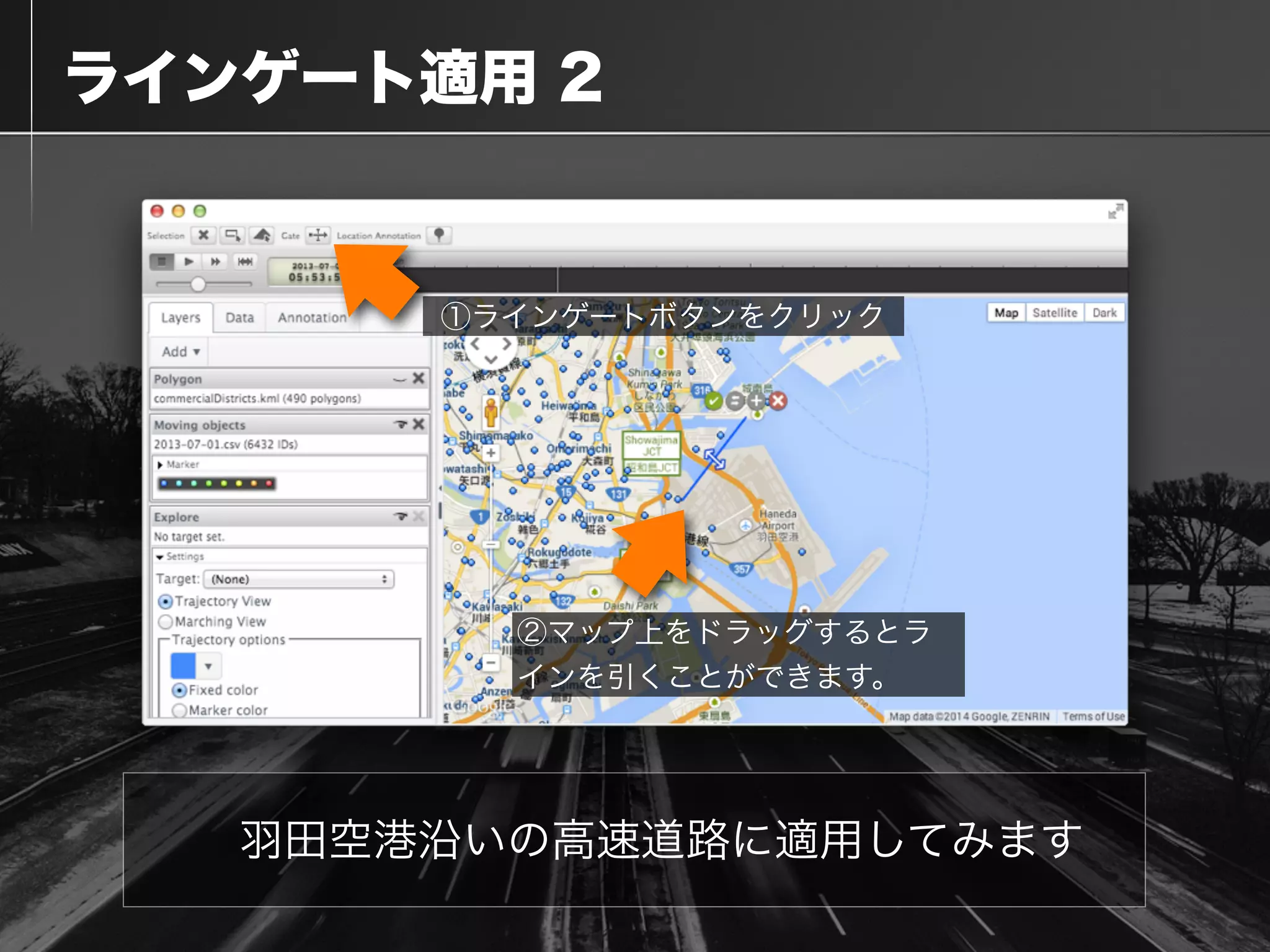Switch map type to Satellite
Image resolution: width=1270 pixels, height=952 pixels.
click(x=1055, y=313)
